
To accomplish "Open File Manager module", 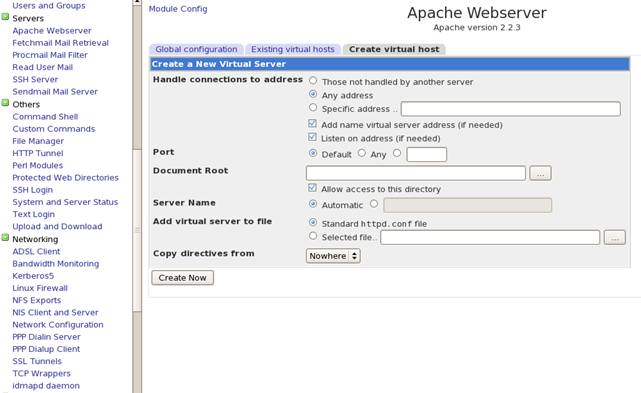I will coord(38,141).
